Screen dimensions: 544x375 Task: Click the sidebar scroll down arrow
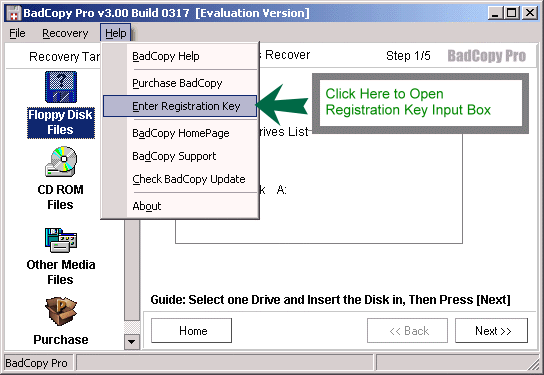point(132,342)
